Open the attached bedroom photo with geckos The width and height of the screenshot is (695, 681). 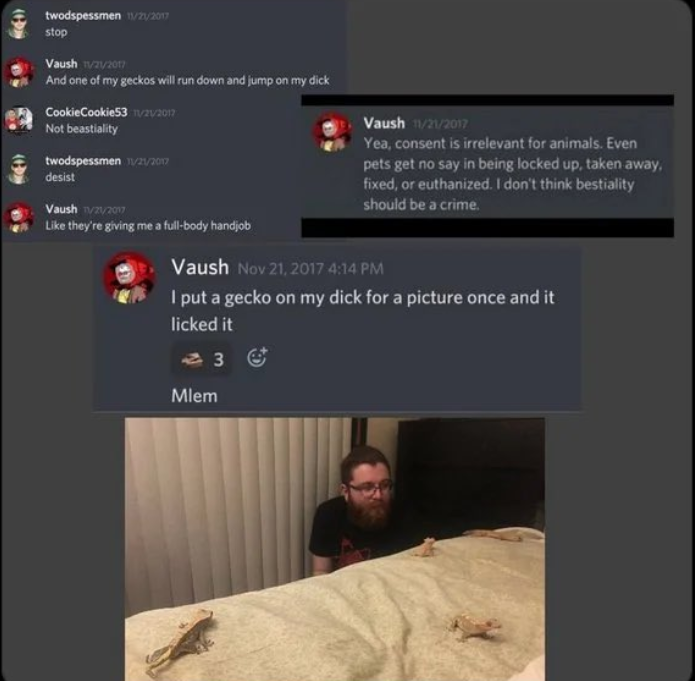[335, 549]
